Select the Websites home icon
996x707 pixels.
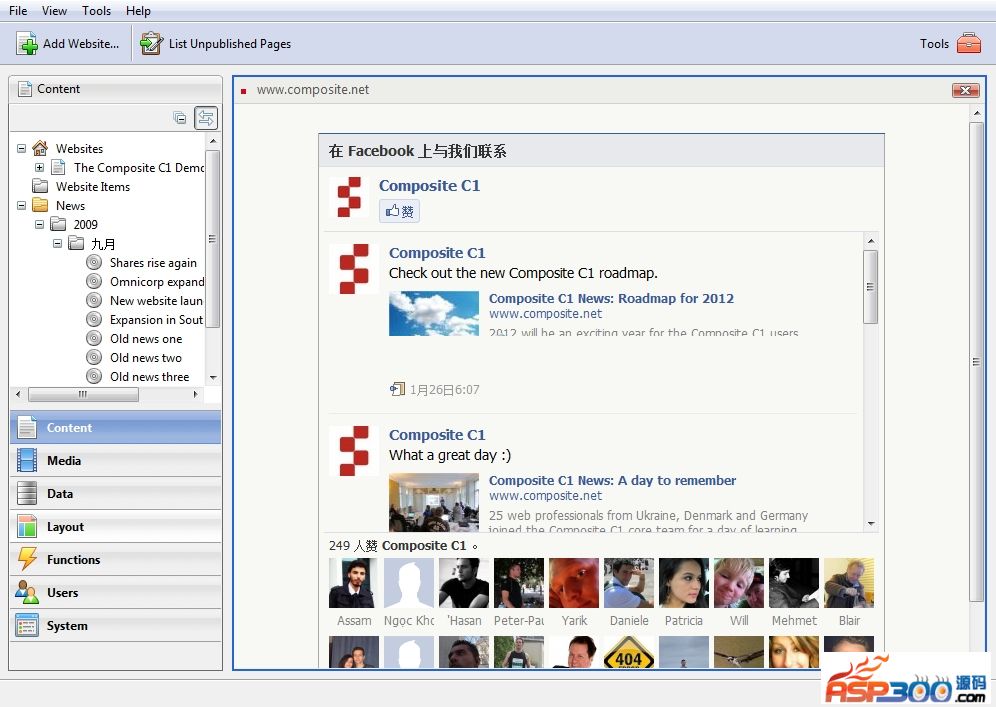(40, 148)
